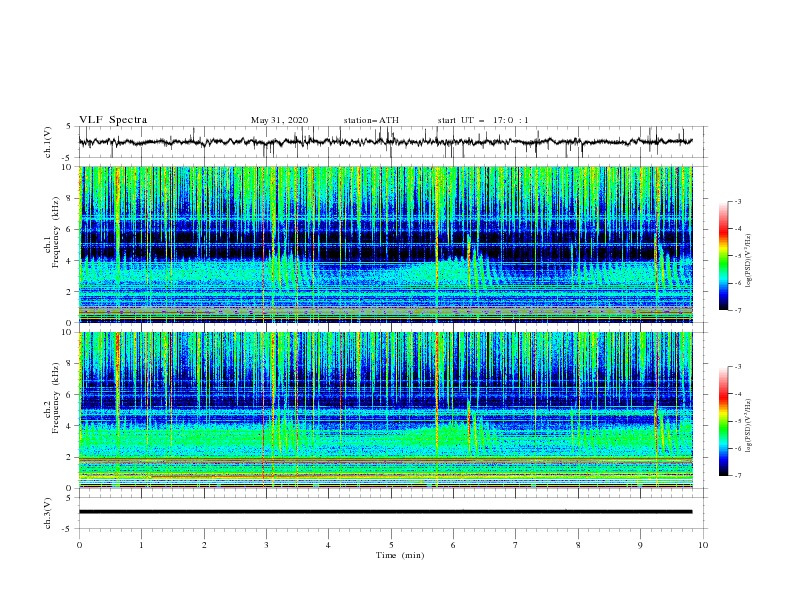The image size is (792, 612).
Task: Click the 'VLF Spectra' title text
Action: coord(113,120)
